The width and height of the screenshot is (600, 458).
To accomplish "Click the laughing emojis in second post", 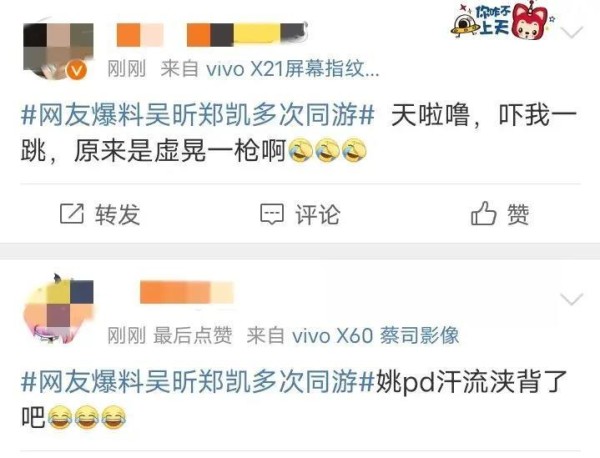I will click(x=86, y=417).
